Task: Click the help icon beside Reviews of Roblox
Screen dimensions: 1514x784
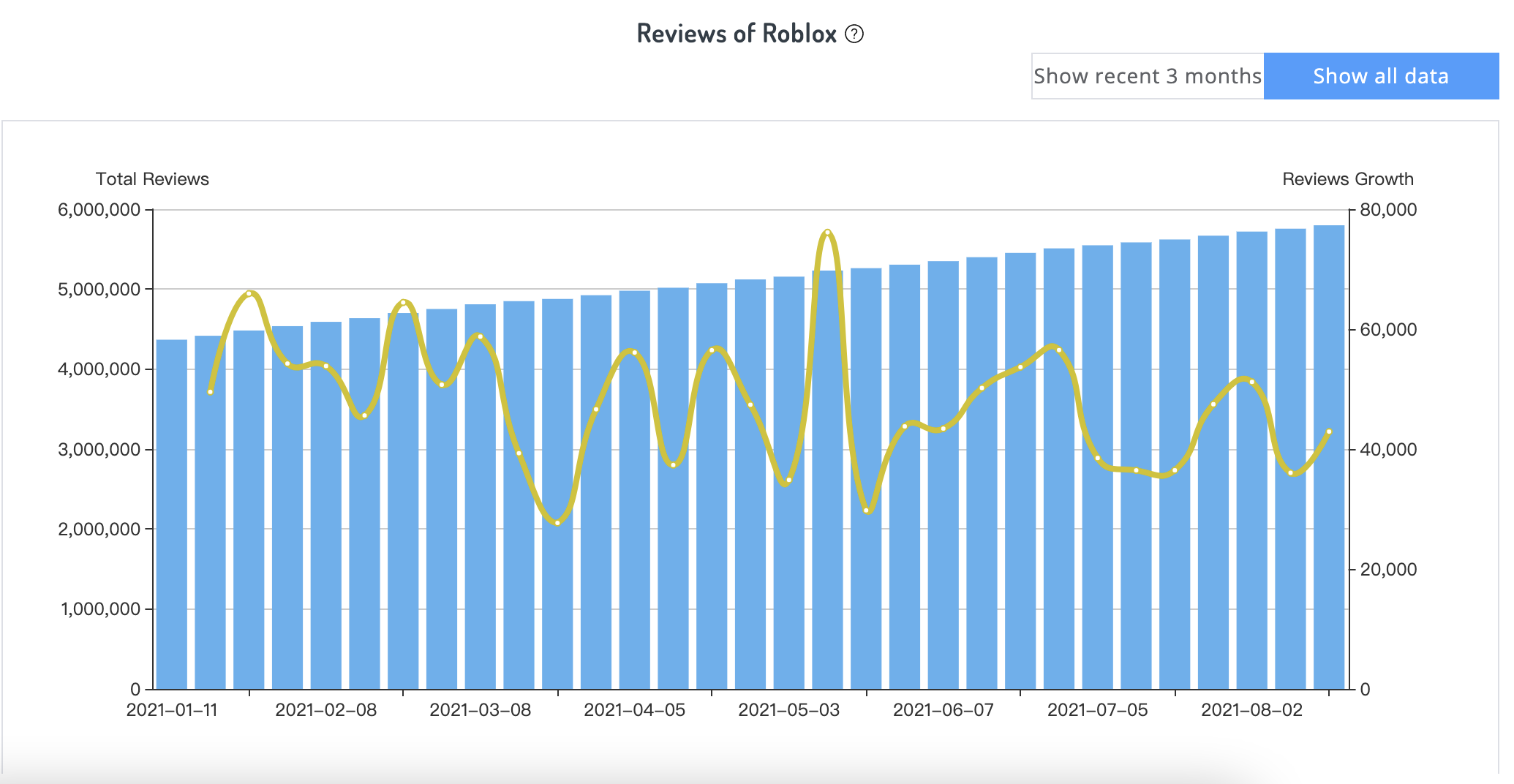Action: pyautogui.click(x=854, y=34)
